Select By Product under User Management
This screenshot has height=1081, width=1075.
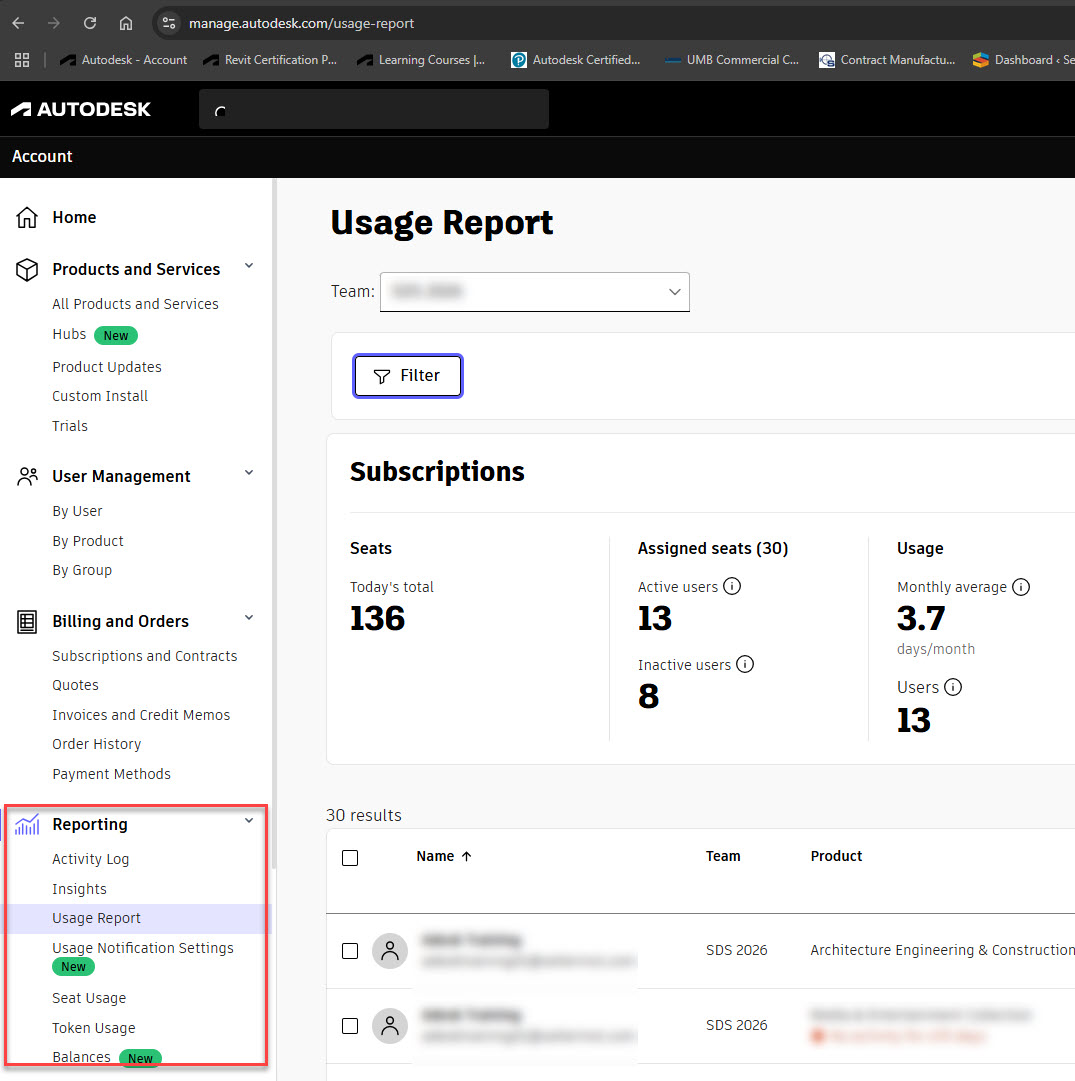point(88,541)
